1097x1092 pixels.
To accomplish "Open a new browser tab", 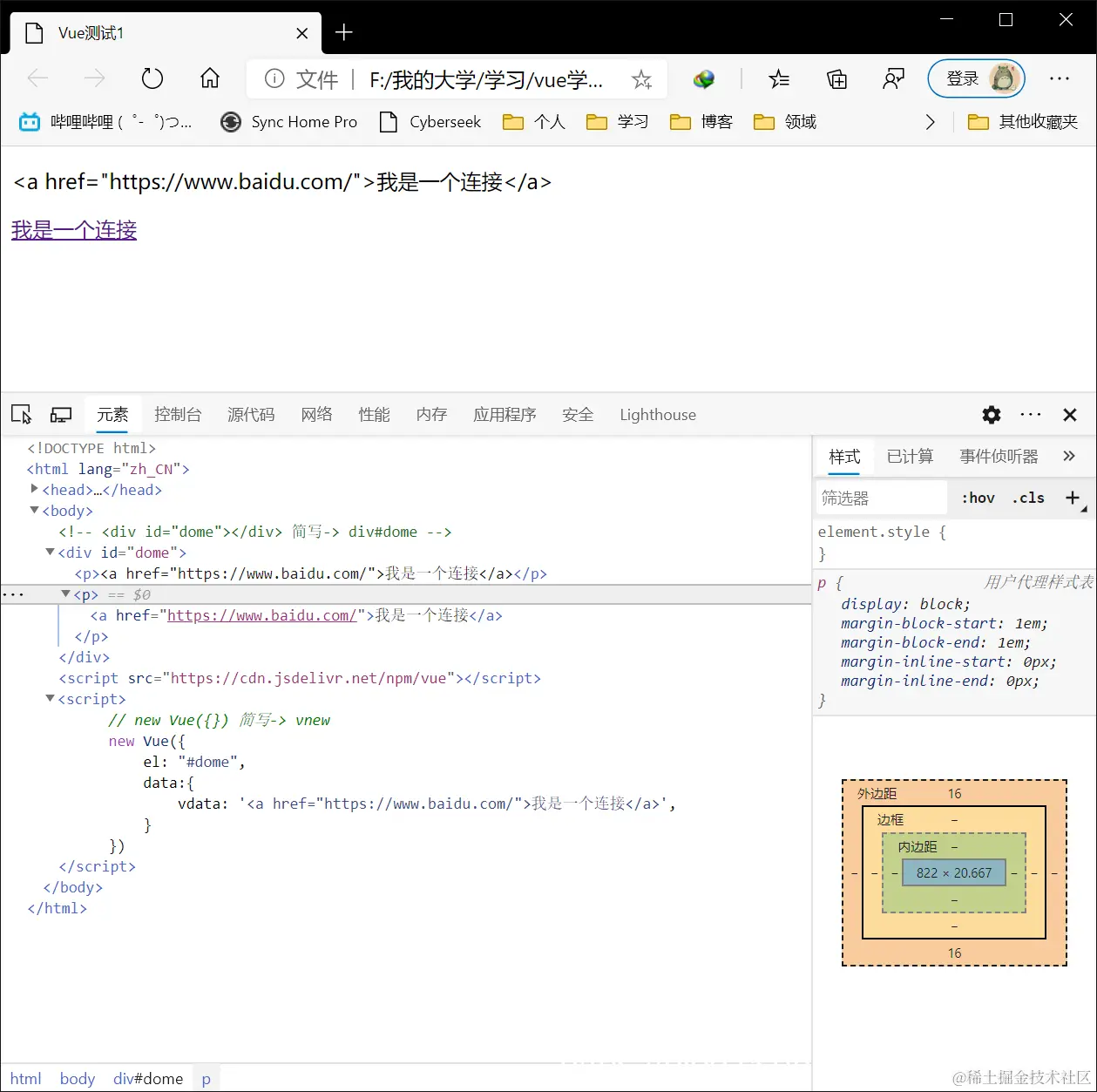I will tap(344, 32).
